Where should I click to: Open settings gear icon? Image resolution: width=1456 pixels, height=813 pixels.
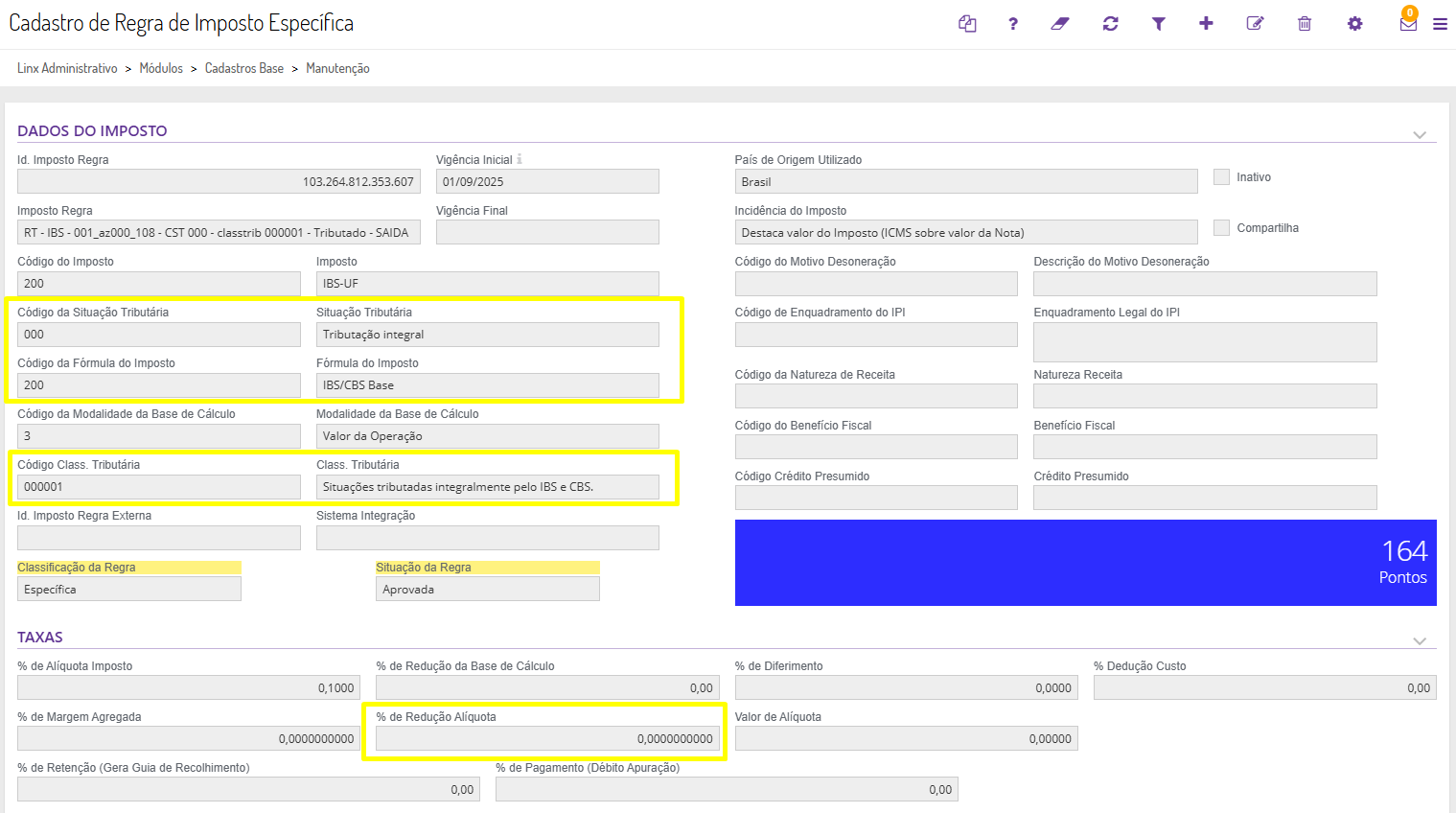pyautogui.click(x=1354, y=24)
